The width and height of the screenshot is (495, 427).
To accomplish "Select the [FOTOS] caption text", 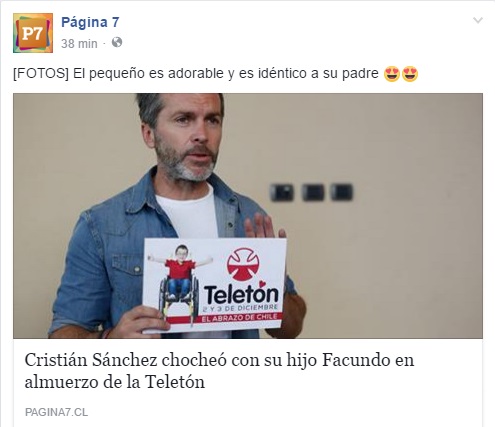I will point(41,73).
